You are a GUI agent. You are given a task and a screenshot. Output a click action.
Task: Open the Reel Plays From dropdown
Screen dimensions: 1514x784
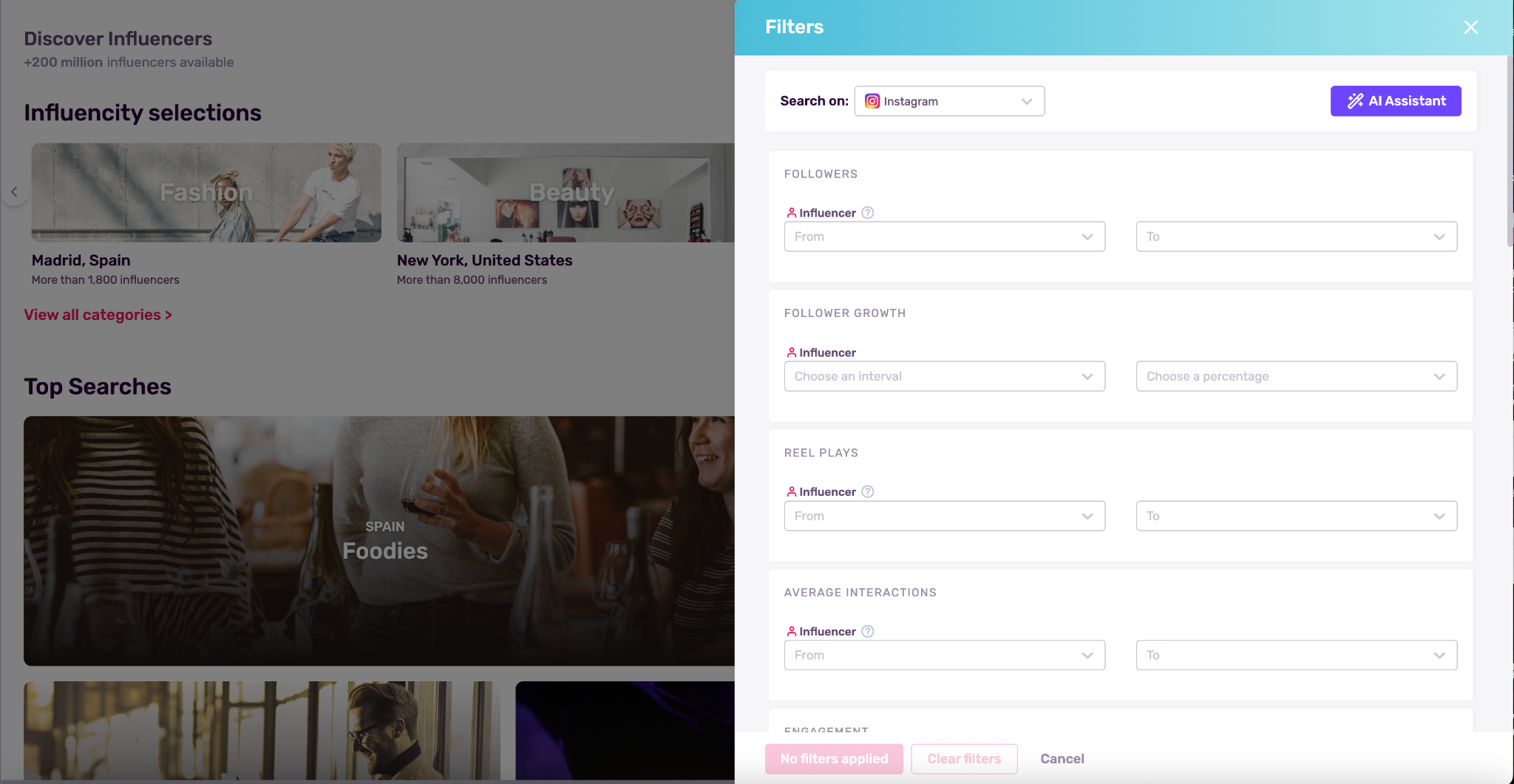tap(945, 516)
